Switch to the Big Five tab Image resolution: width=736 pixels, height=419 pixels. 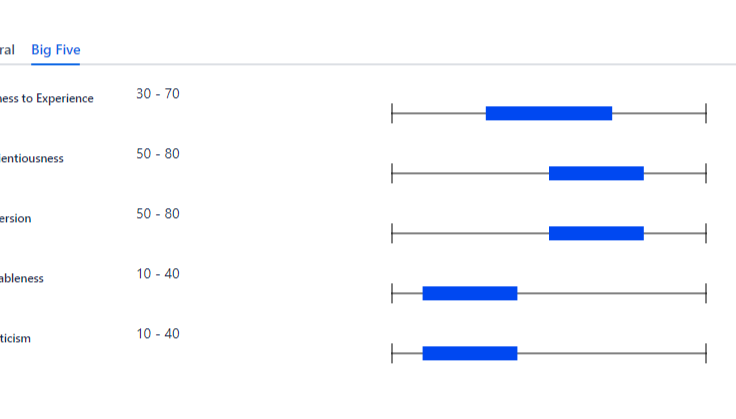click(56, 49)
